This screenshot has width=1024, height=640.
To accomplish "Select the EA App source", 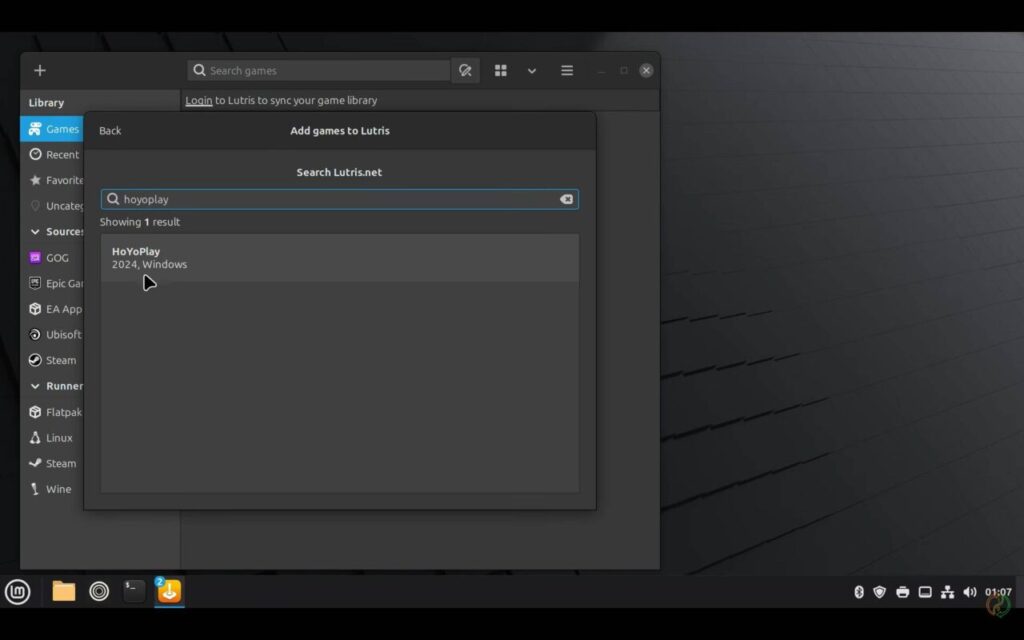I will 52,309.
